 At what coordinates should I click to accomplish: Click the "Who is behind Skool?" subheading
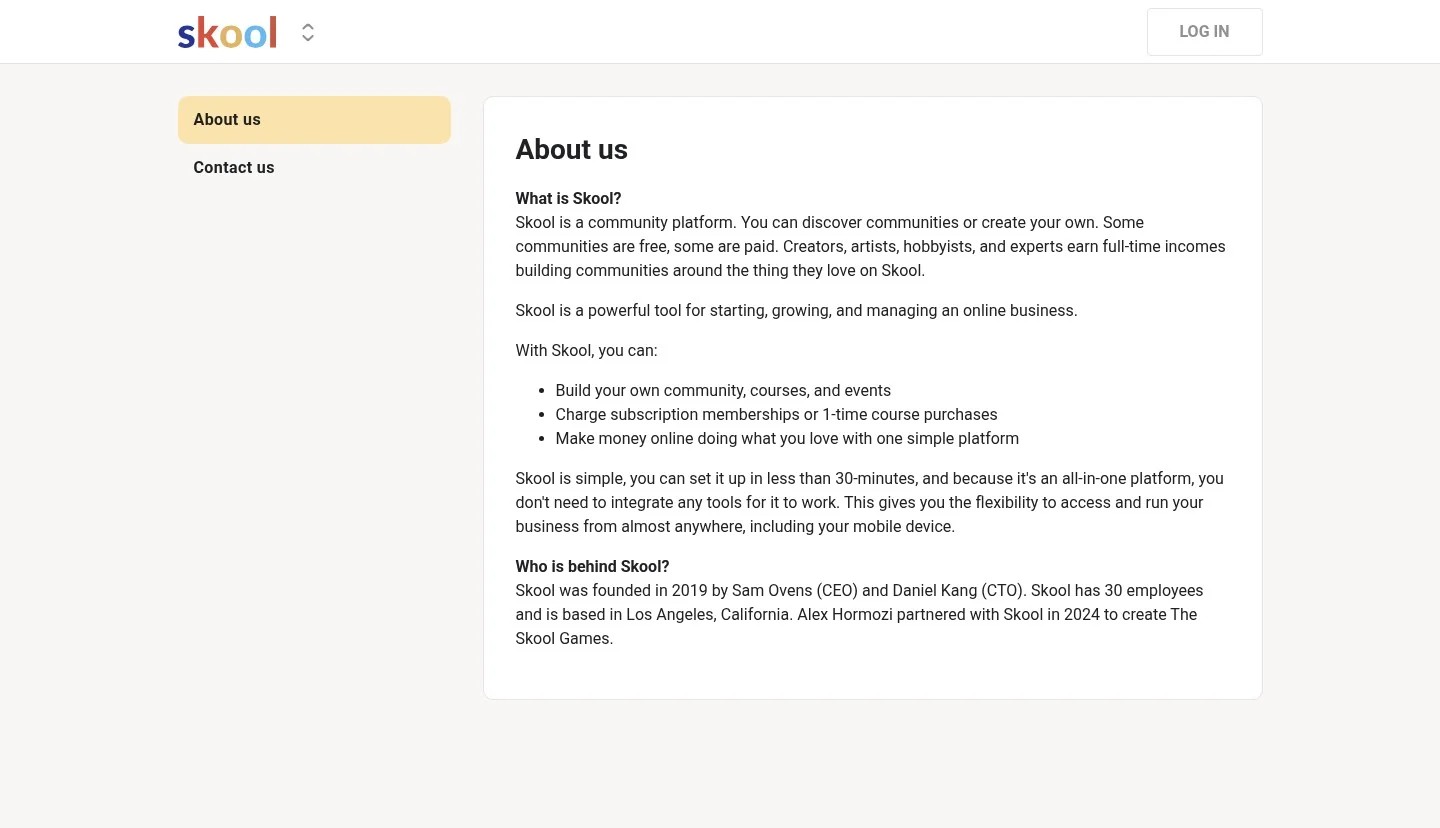click(x=593, y=566)
